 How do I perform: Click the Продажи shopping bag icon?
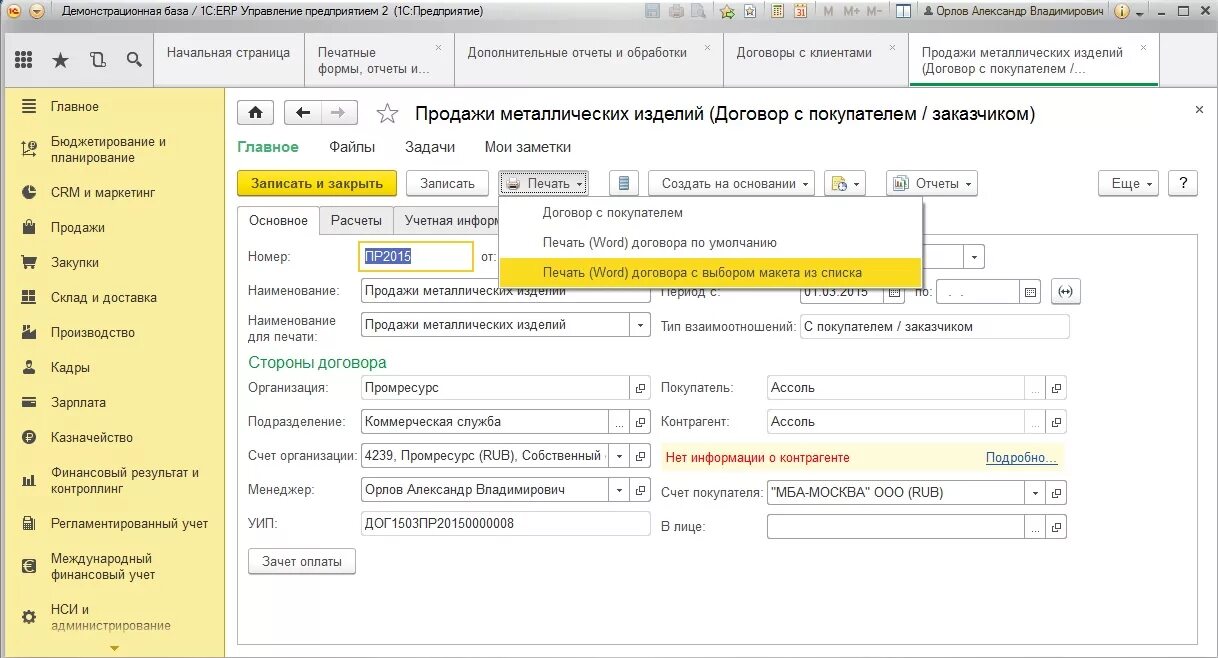point(29,227)
